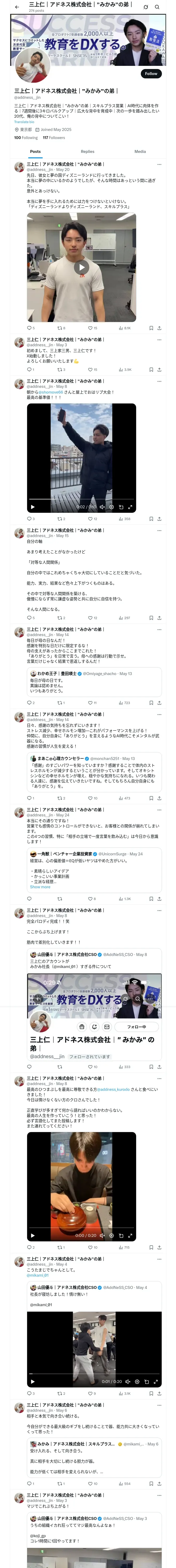Open the search icon in the header

pos(157,7)
